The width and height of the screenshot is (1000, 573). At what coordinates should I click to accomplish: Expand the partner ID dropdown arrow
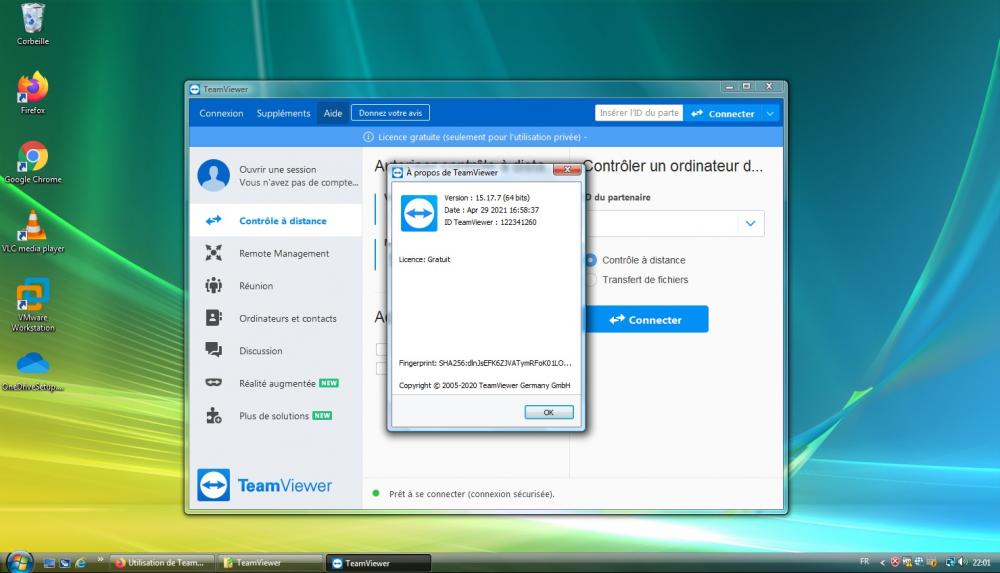(751, 223)
